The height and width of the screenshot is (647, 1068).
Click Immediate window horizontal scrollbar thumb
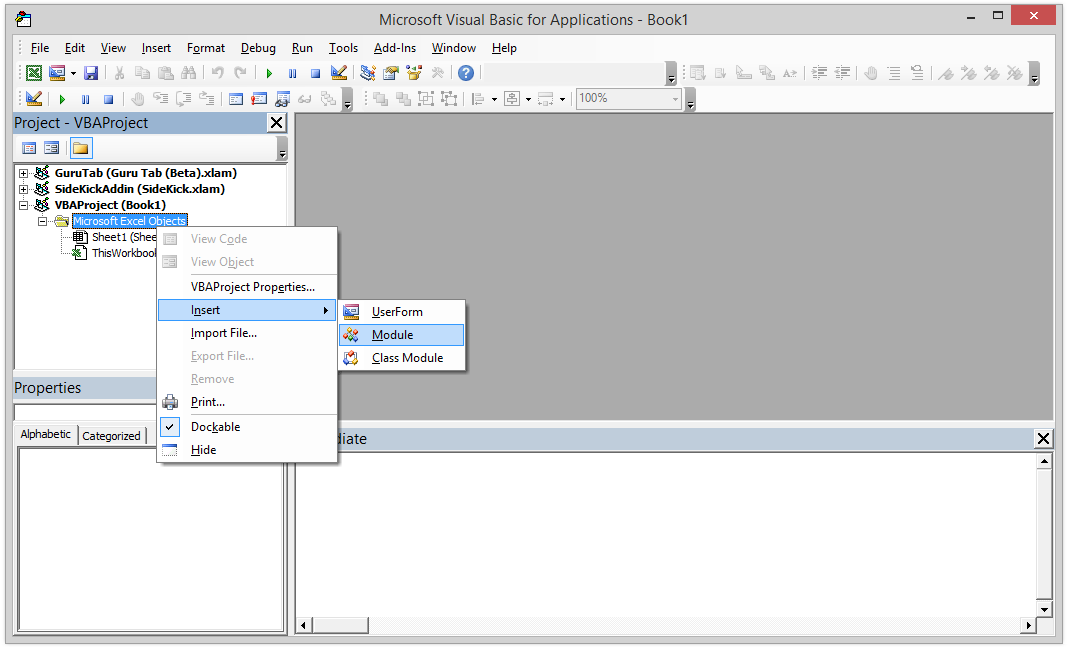click(341, 625)
